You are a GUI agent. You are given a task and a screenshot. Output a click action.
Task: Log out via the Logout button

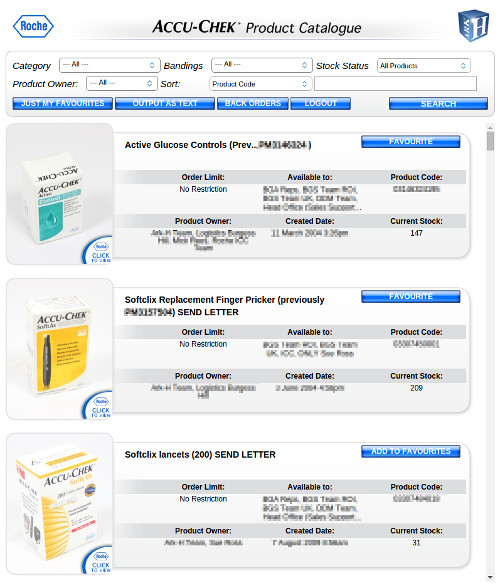pyautogui.click(x=321, y=104)
